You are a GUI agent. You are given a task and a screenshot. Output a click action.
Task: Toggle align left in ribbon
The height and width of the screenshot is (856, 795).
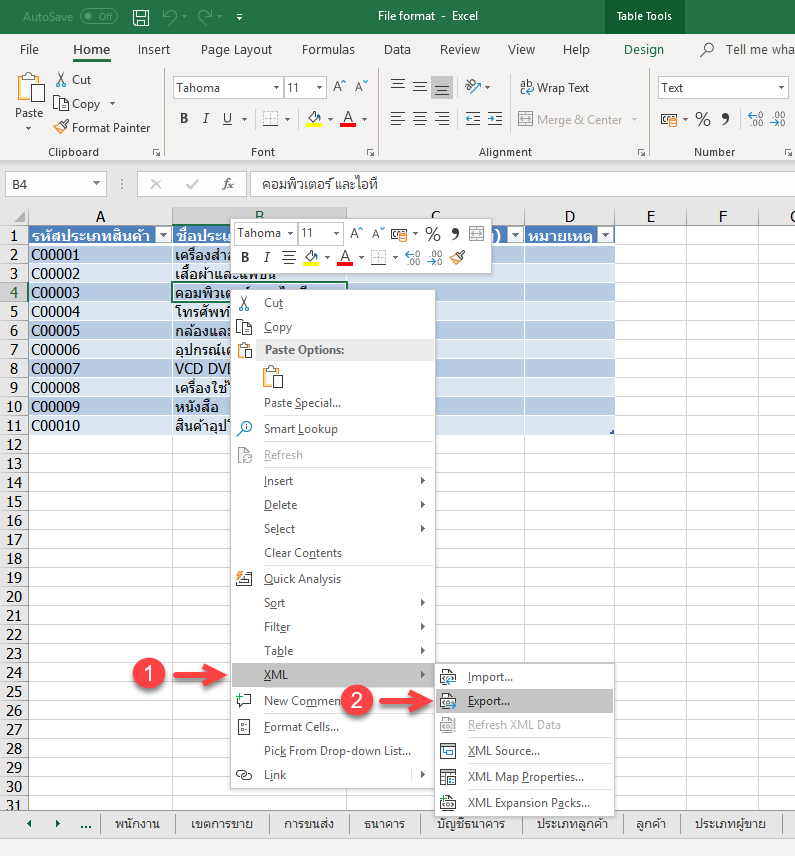[x=398, y=118]
